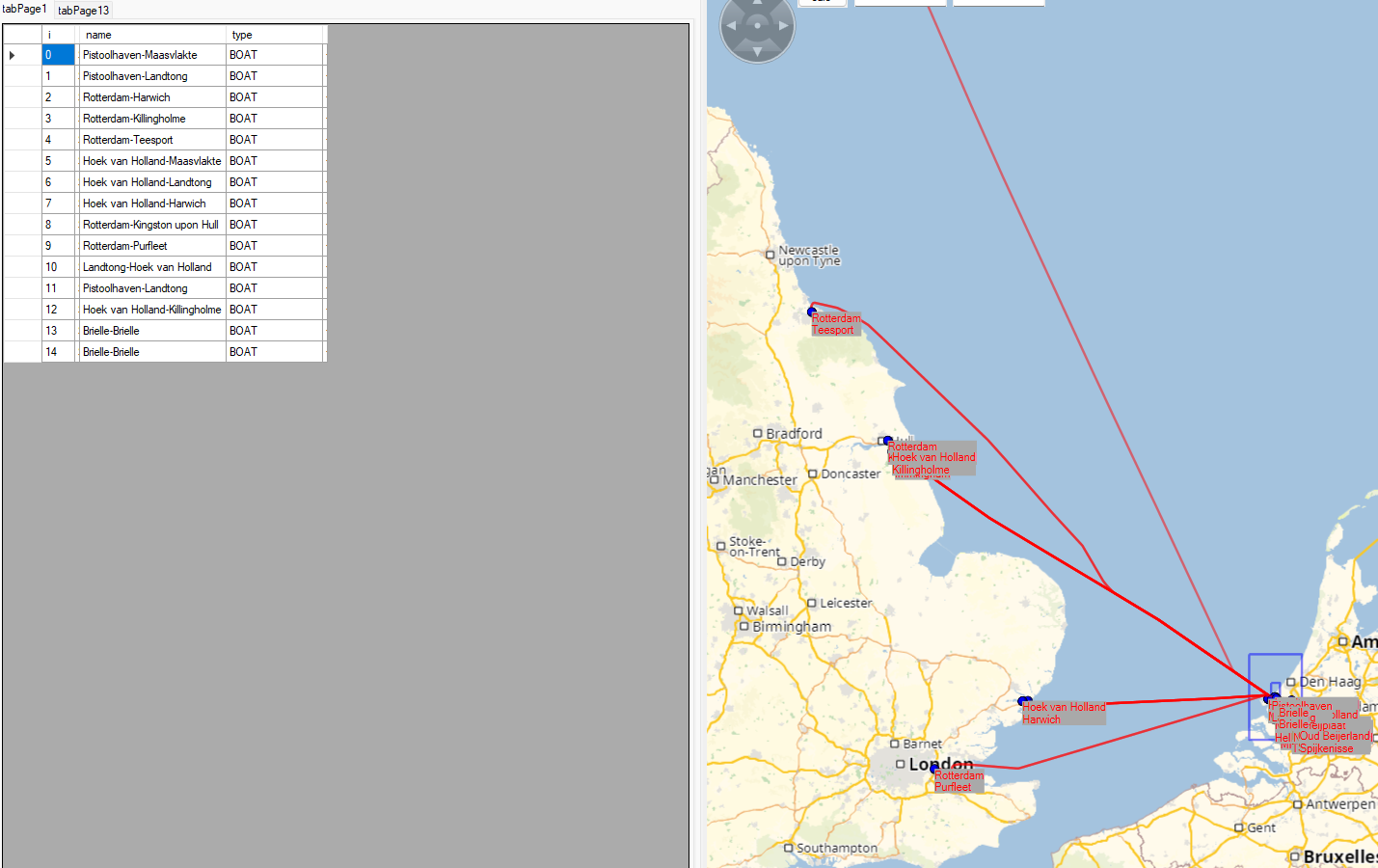Switch to tabPage1 tab
This screenshot has width=1378, height=868.
[24, 9]
